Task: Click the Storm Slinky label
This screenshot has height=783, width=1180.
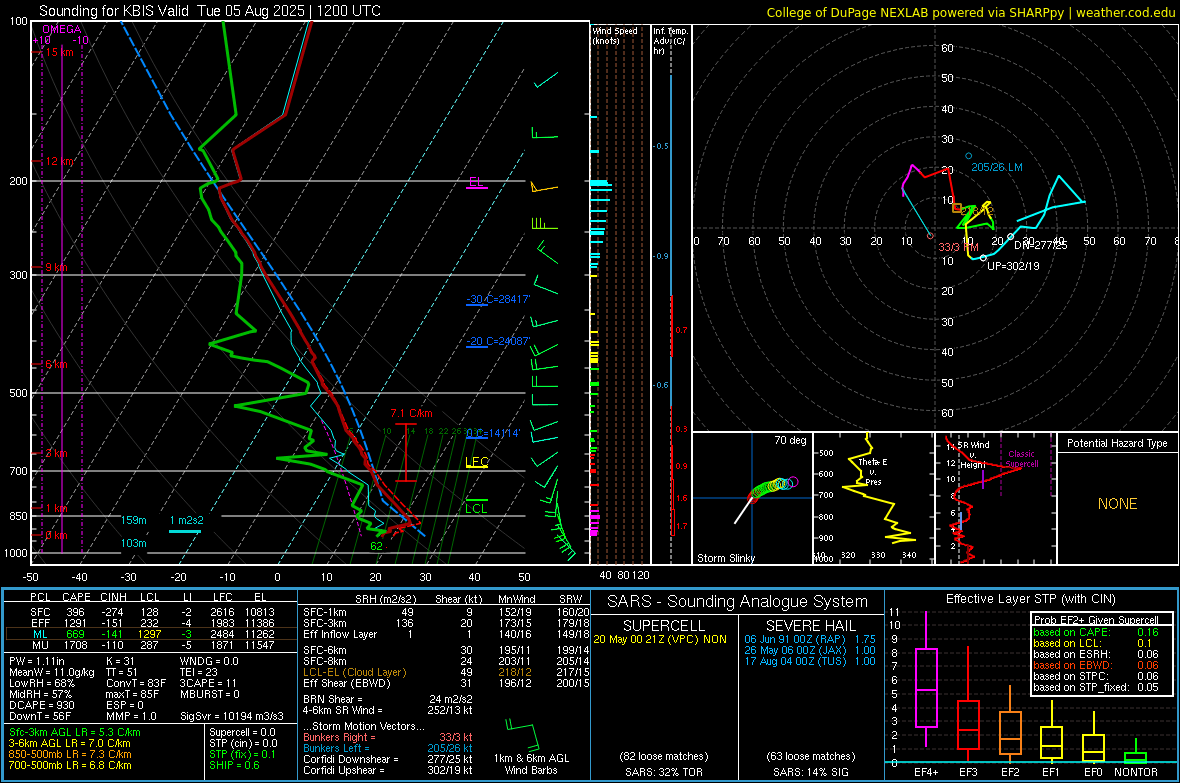Action: [725, 558]
